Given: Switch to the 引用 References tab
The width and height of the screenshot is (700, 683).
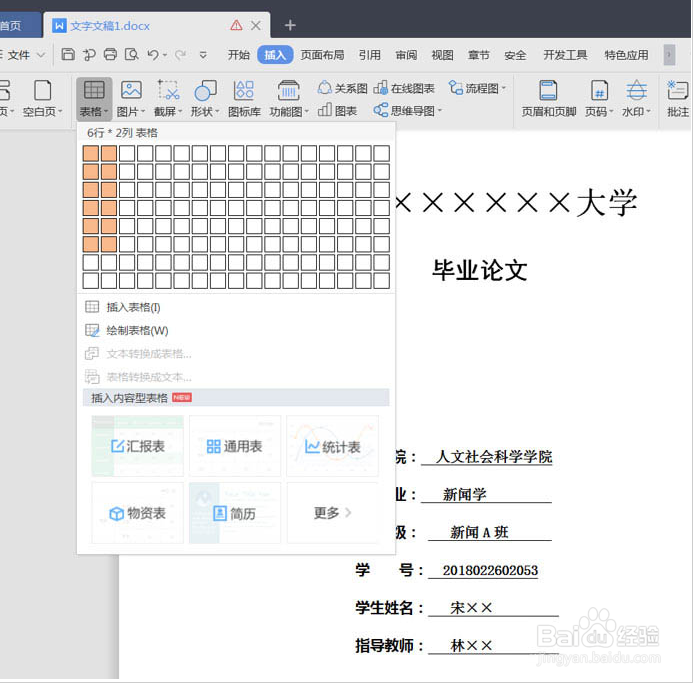Looking at the screenshot, I should pos(370,55).
